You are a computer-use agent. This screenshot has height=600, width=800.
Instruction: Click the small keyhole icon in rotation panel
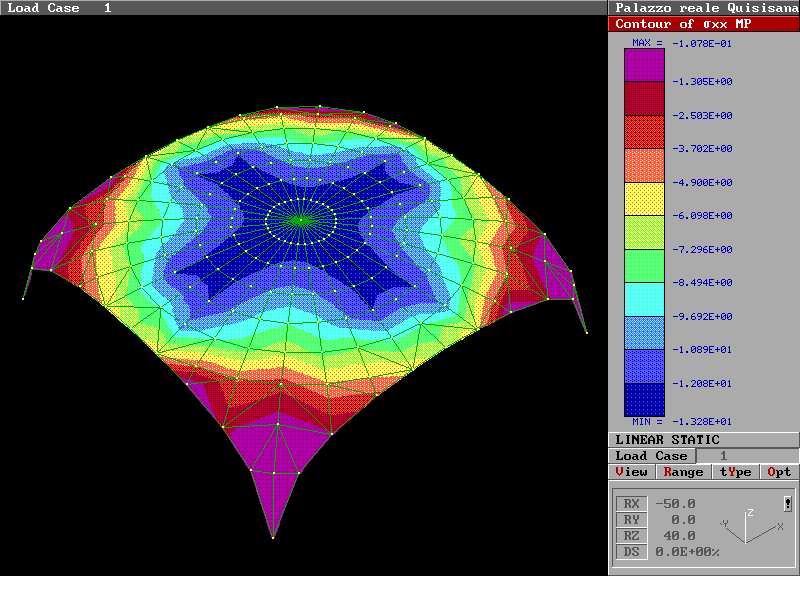tap(787, 504)
